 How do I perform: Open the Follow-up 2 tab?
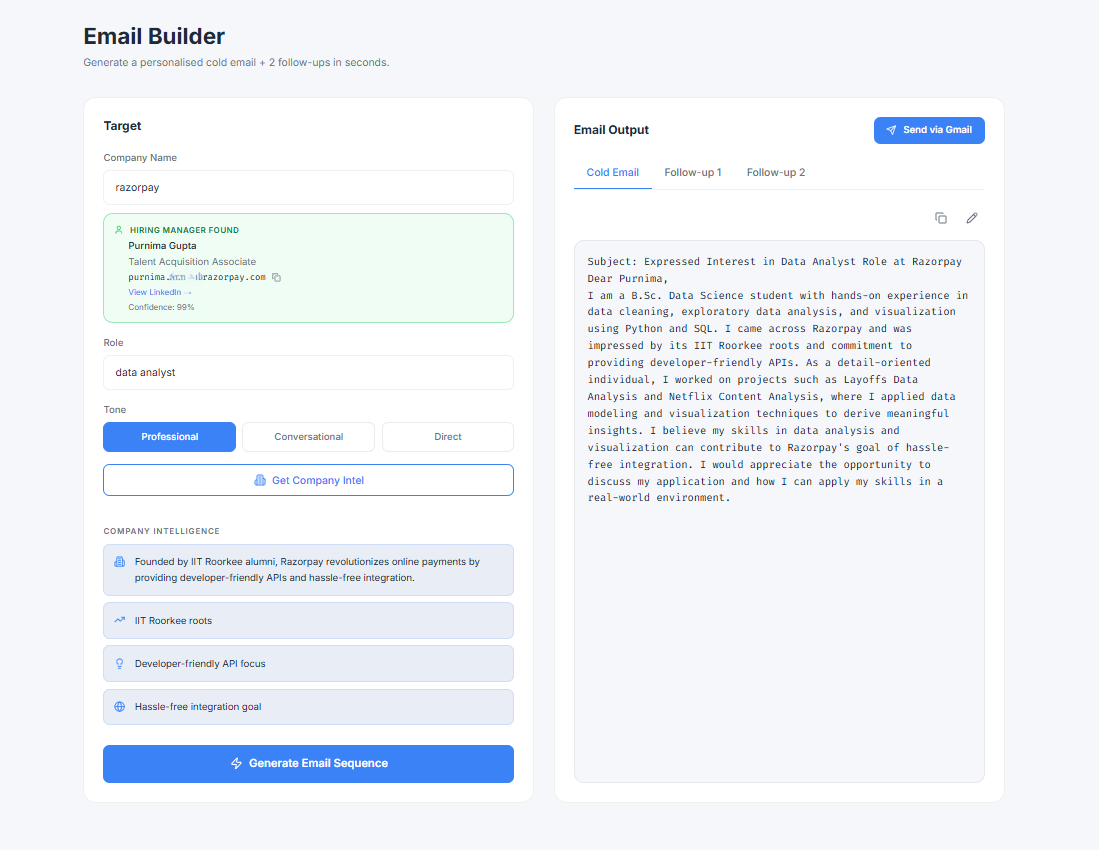point(776,172)
